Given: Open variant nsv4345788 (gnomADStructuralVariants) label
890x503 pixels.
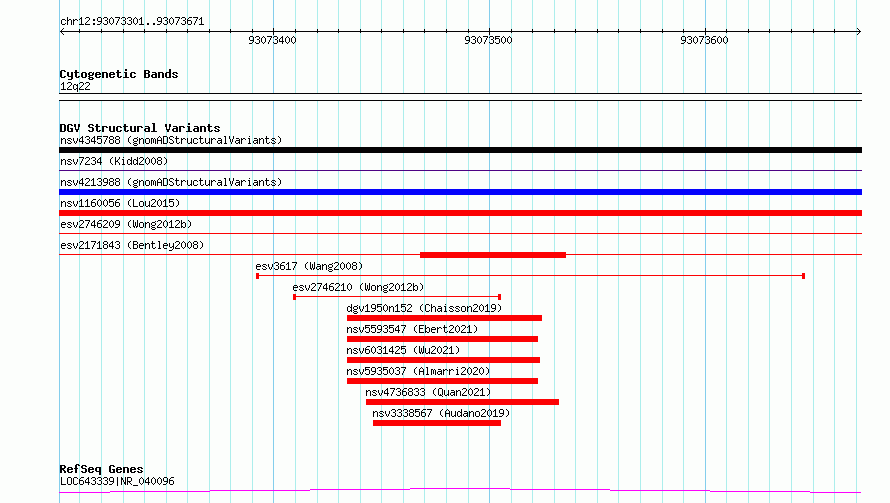Looking at the screenshot, I should click(x=171, y=140).
